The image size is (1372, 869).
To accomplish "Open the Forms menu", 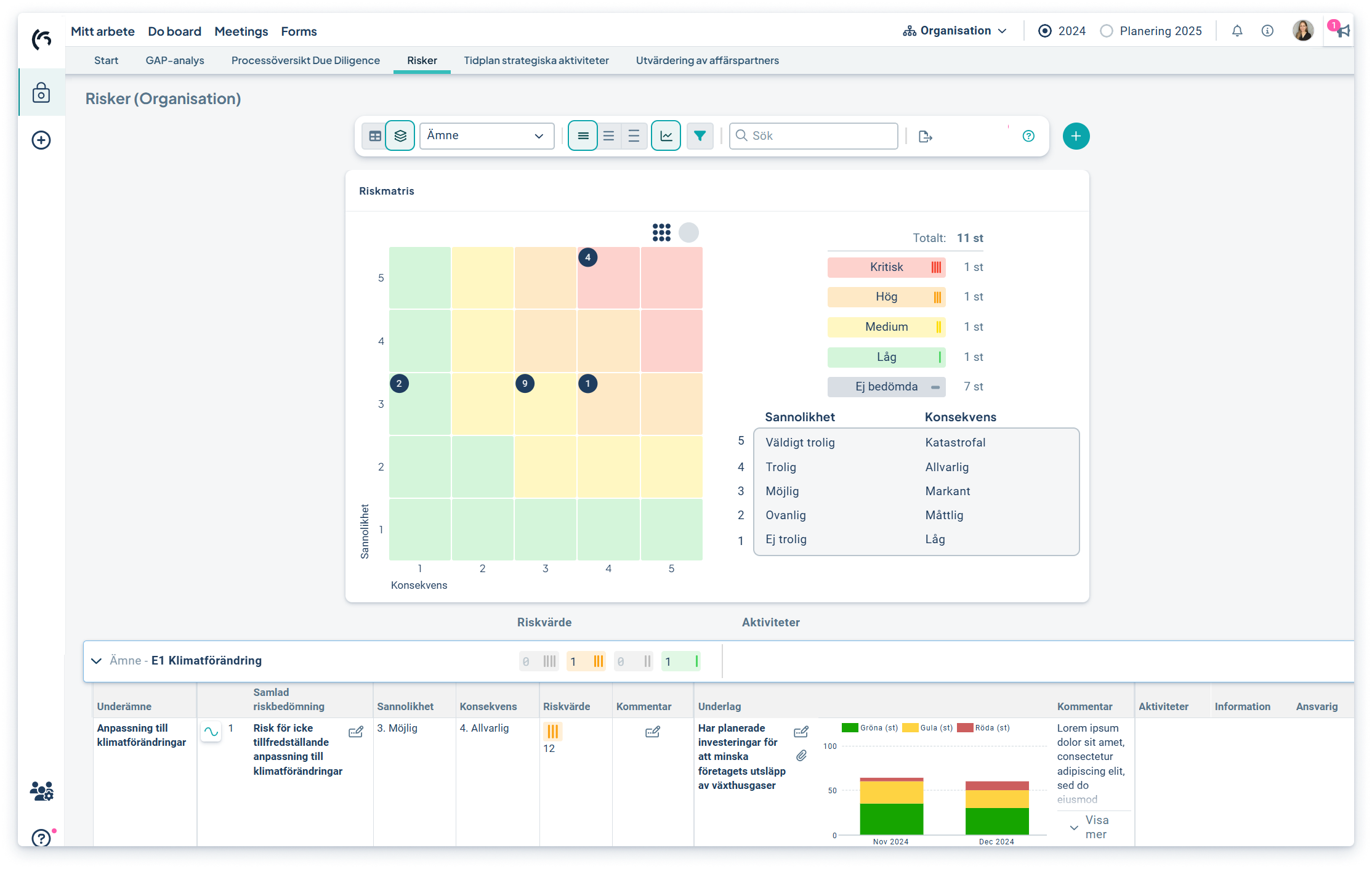I will [x=299, y=31].
